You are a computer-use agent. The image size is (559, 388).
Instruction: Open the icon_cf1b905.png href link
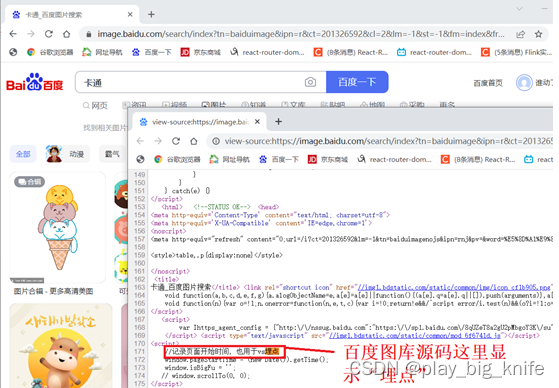[x=454, y=287]
